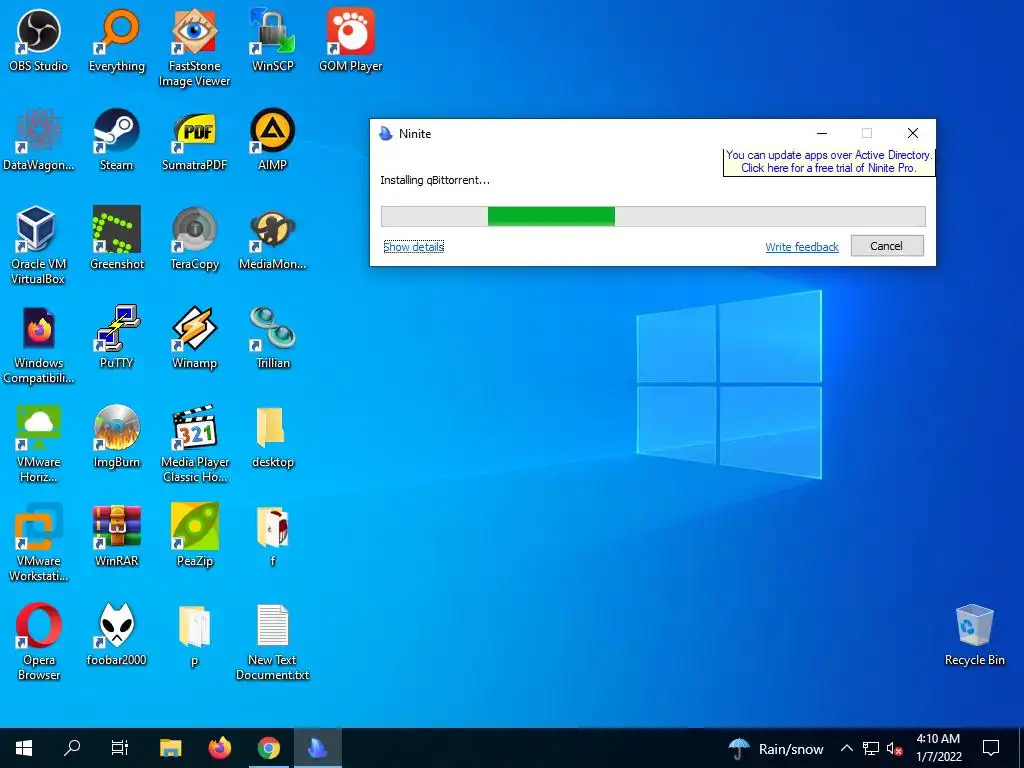Click the Opera Browser desktop shortcut
This screenshot has height=768, width=1024.
(39, 641)
